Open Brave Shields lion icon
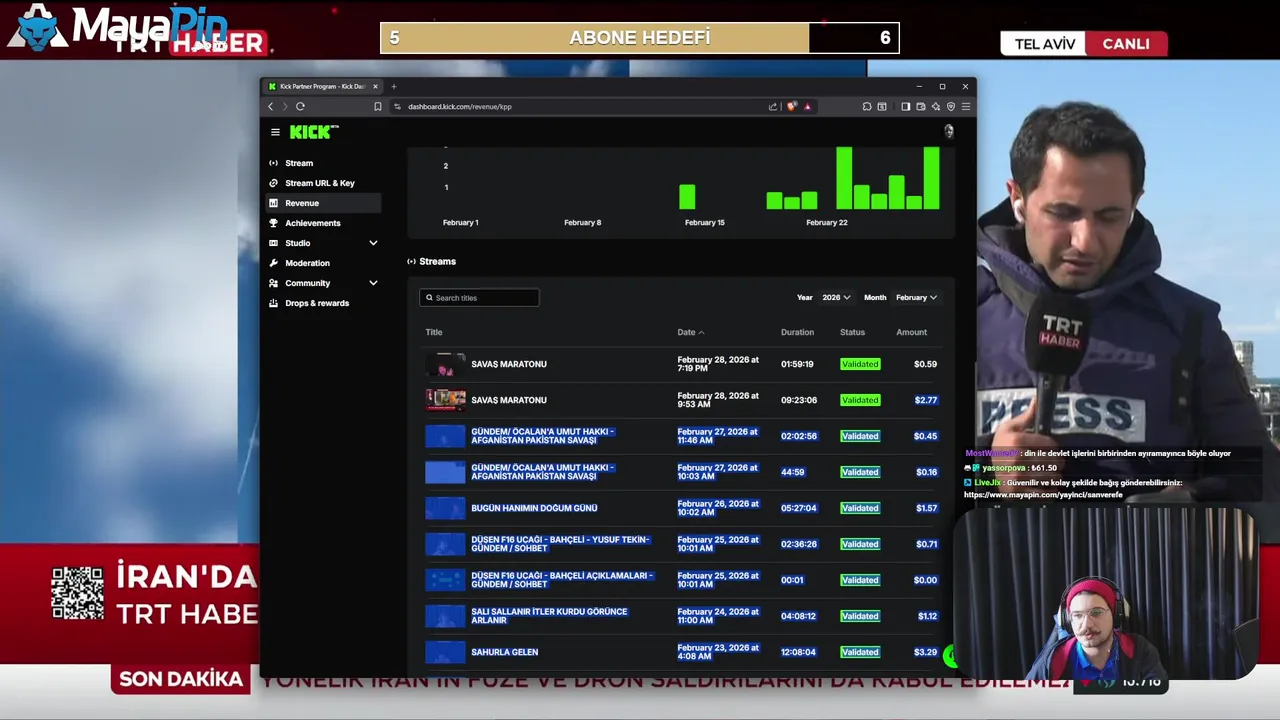 [x=792, y=106]
